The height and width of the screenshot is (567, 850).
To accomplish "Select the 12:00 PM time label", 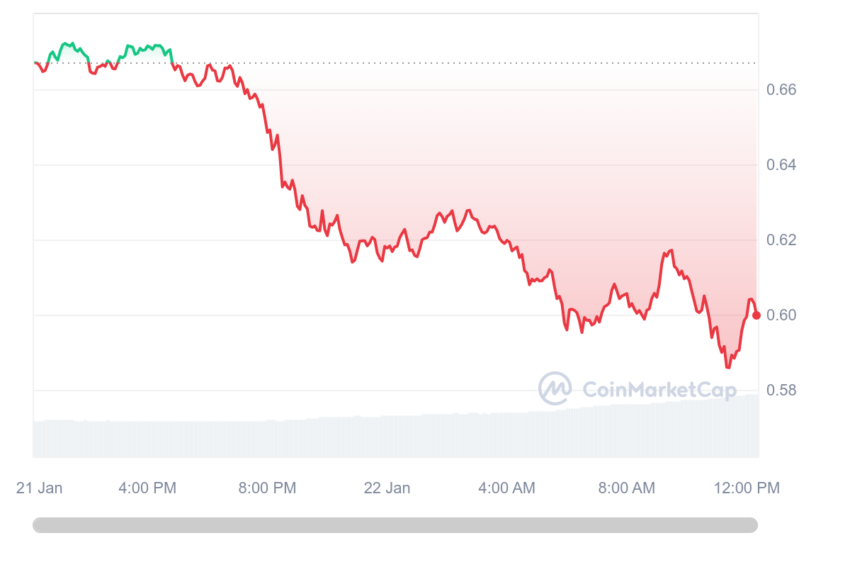I will click(x=747, y=488).
